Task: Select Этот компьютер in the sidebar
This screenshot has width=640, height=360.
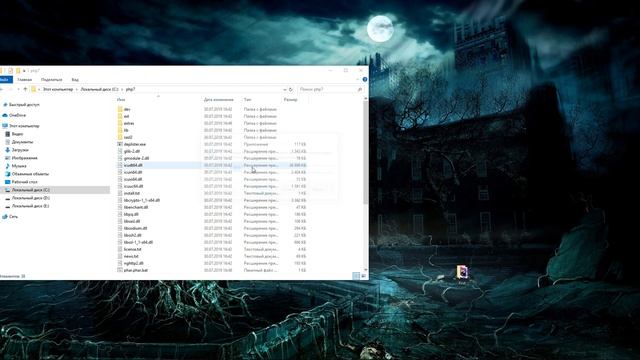Action: click(24, 126)
